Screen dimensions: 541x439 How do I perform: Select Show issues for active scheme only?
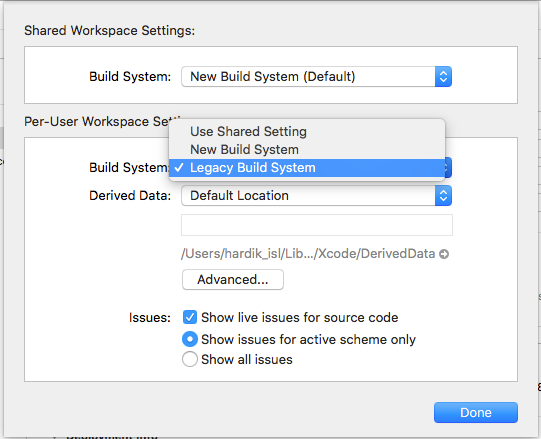[190, 339]
